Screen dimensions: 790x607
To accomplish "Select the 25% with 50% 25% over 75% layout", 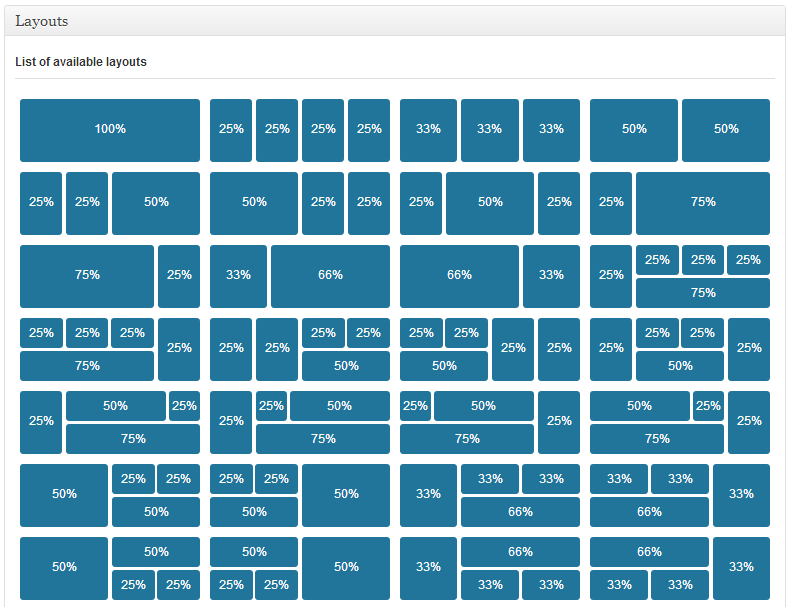I will [x=110, y=422].
